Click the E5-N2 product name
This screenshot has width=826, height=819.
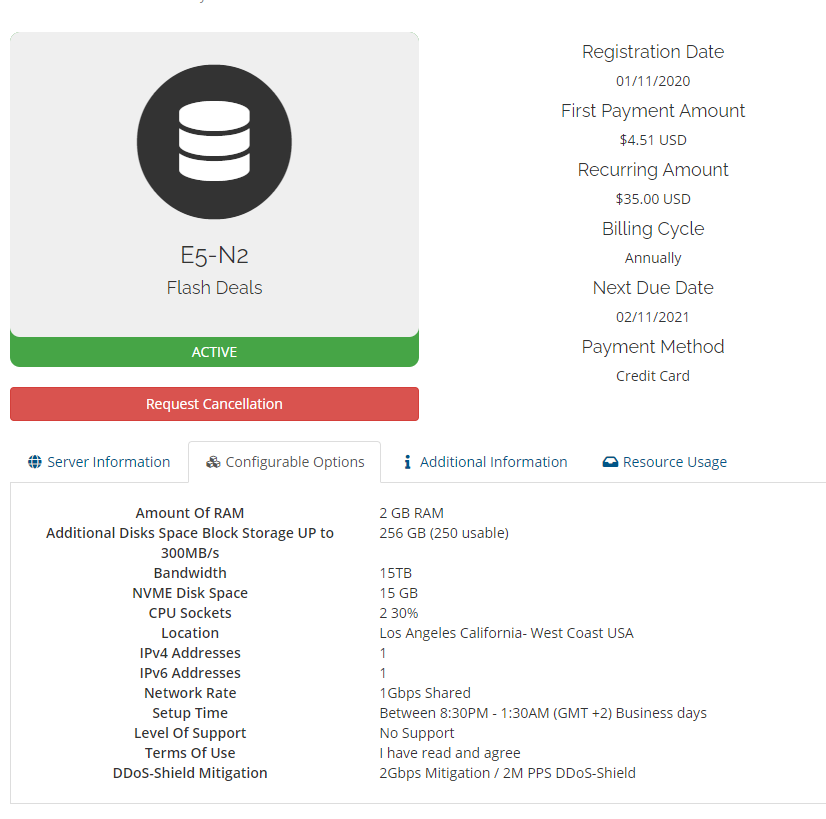click(x=214, y=255)
